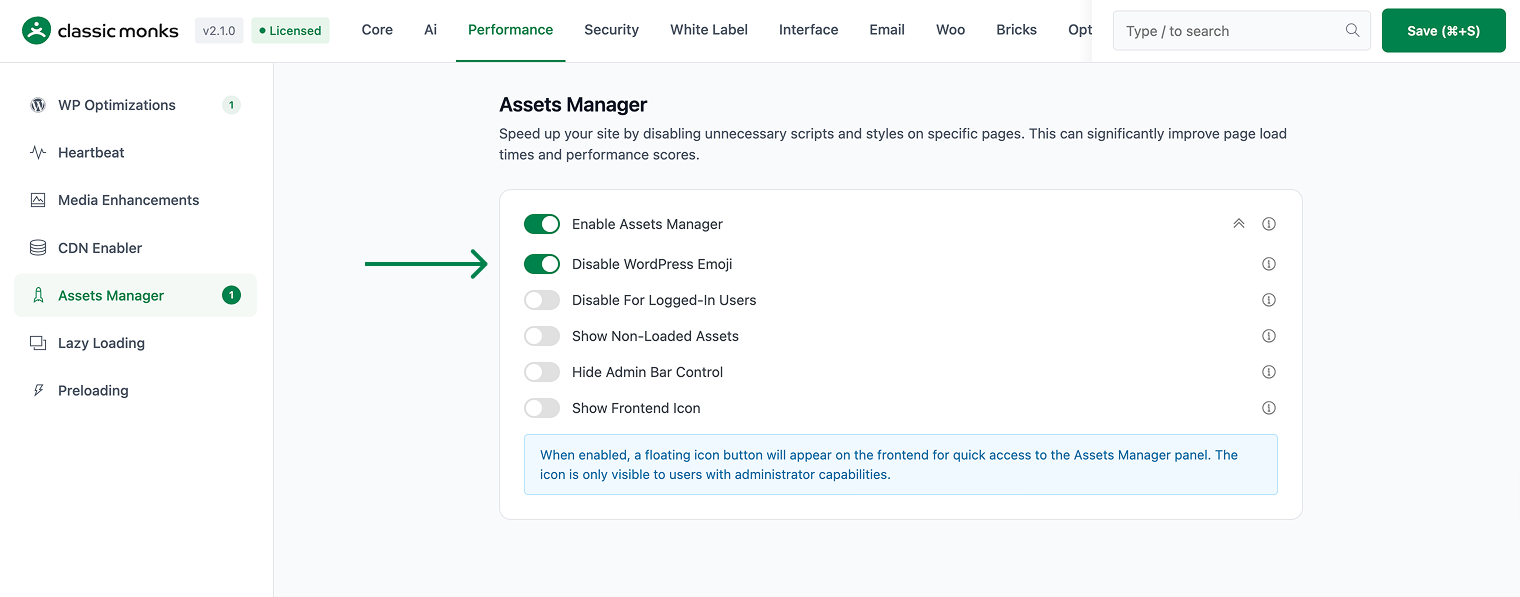Enable the Hide Admin Bar Control toggle

pos(542,372)
